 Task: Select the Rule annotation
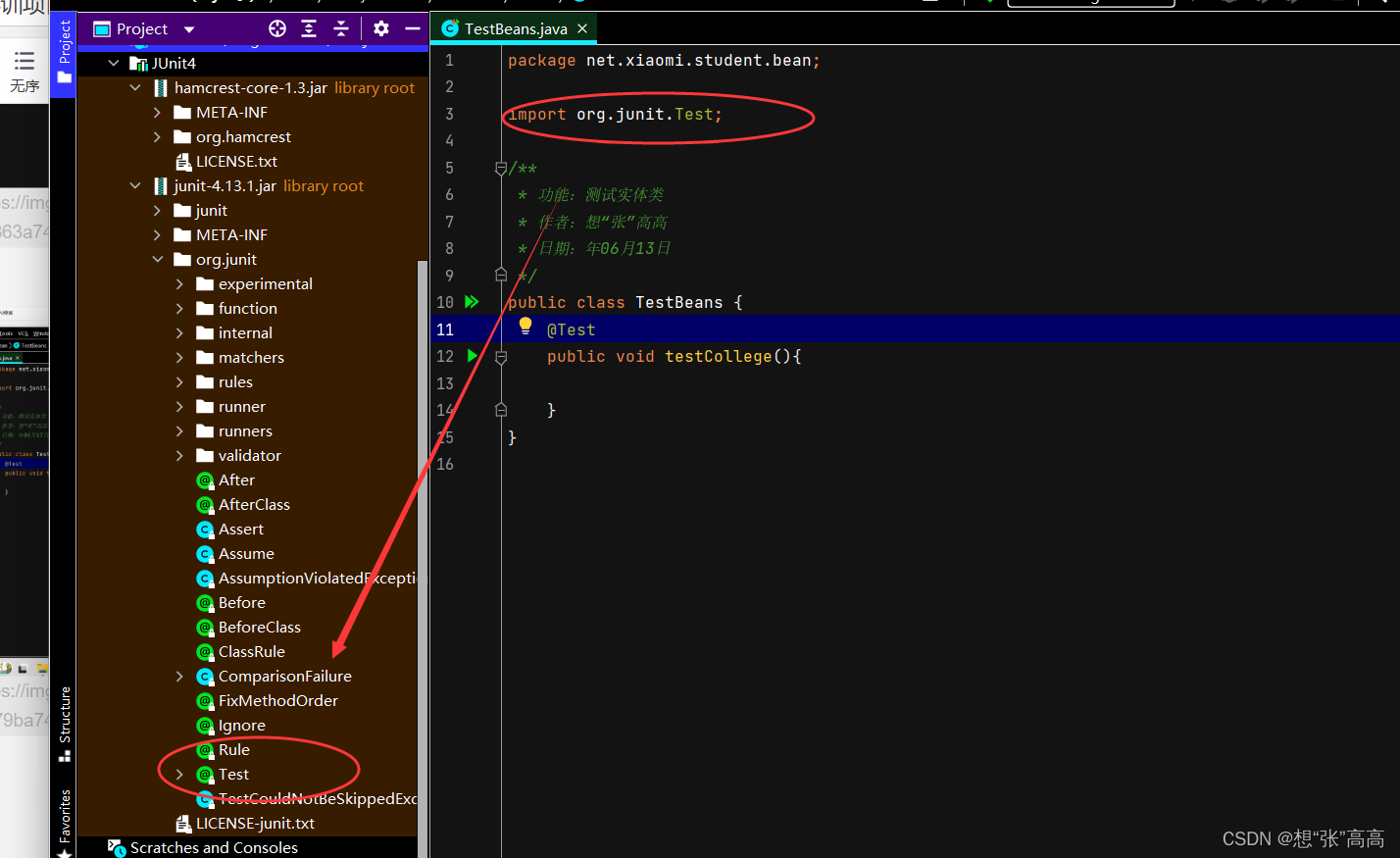[x=224, y=749]
